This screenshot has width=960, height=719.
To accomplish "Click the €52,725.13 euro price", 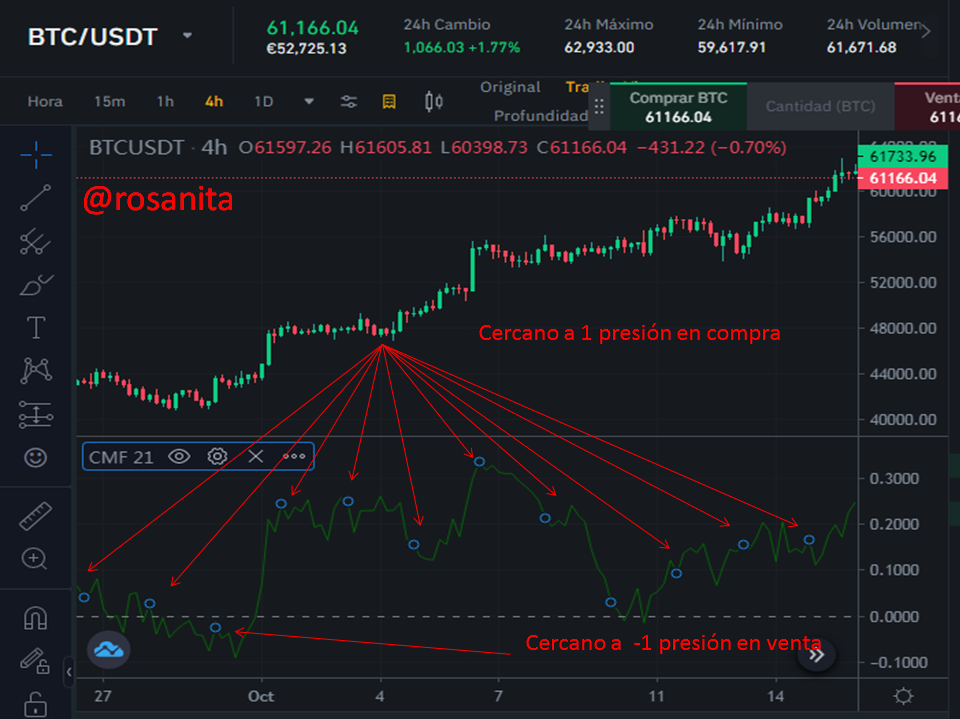I will pyautogui.click(x=307, y=49).
